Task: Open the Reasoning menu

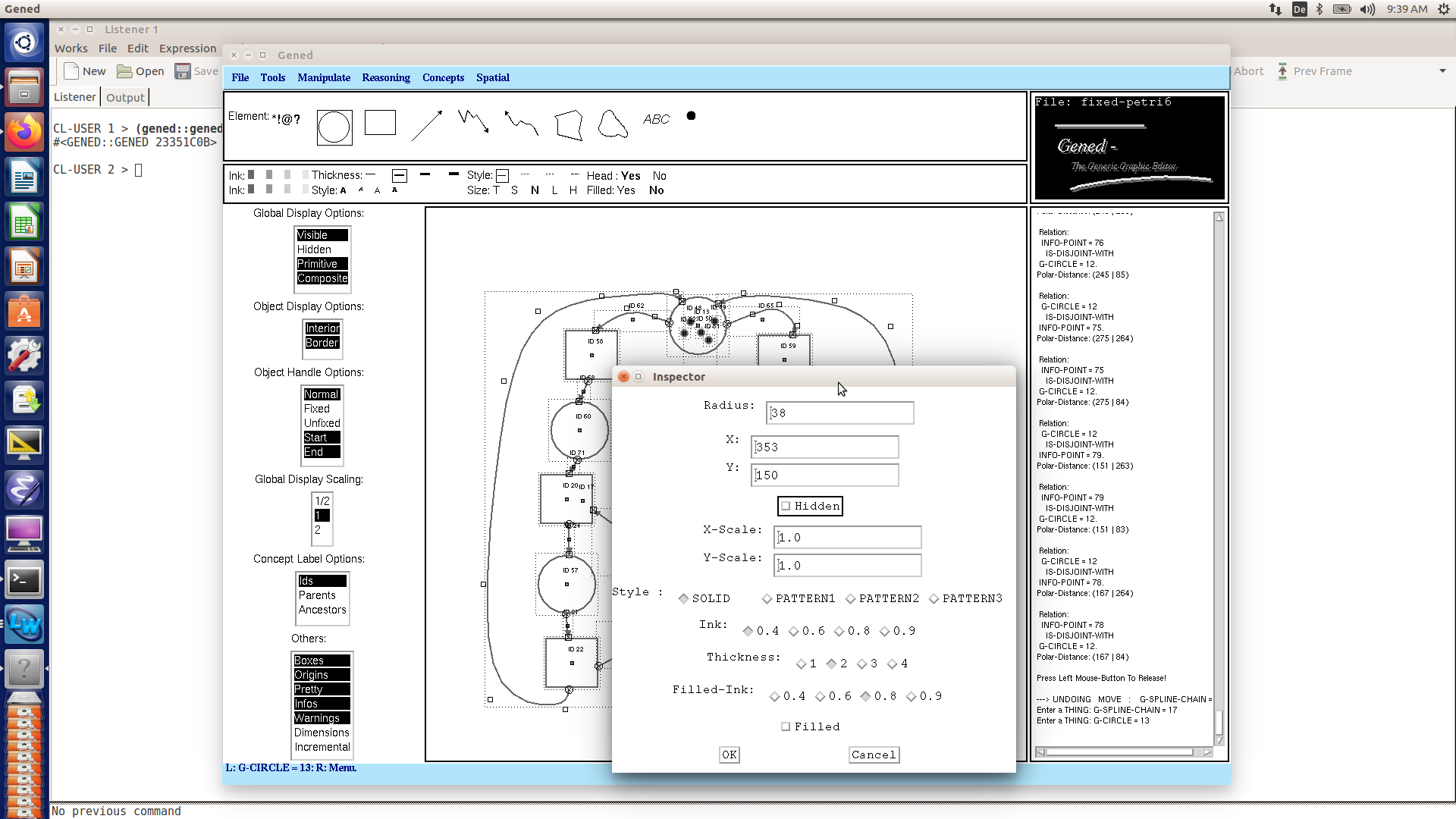Action: tap(386, 77)
